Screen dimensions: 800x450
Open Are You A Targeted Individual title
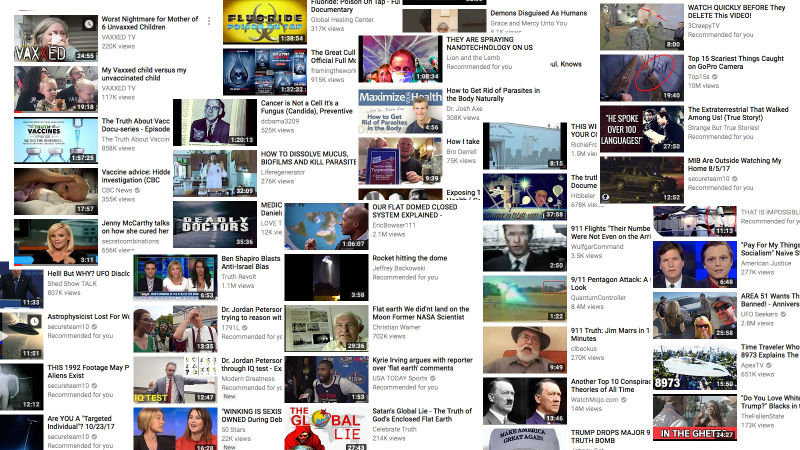click(x=81, y=422)
